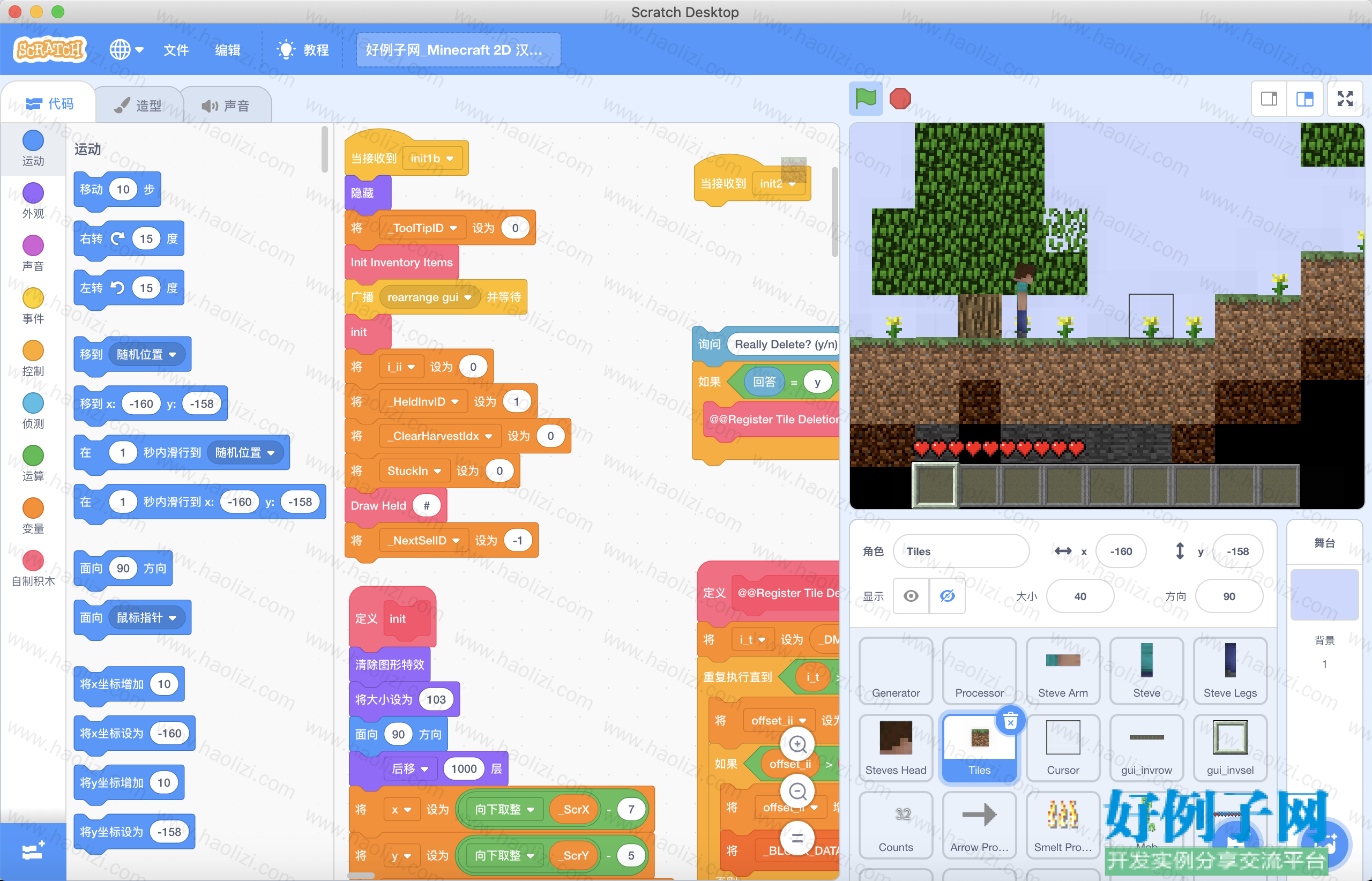
Task: Zoom in the code workspace
Action: coord(797,744)
